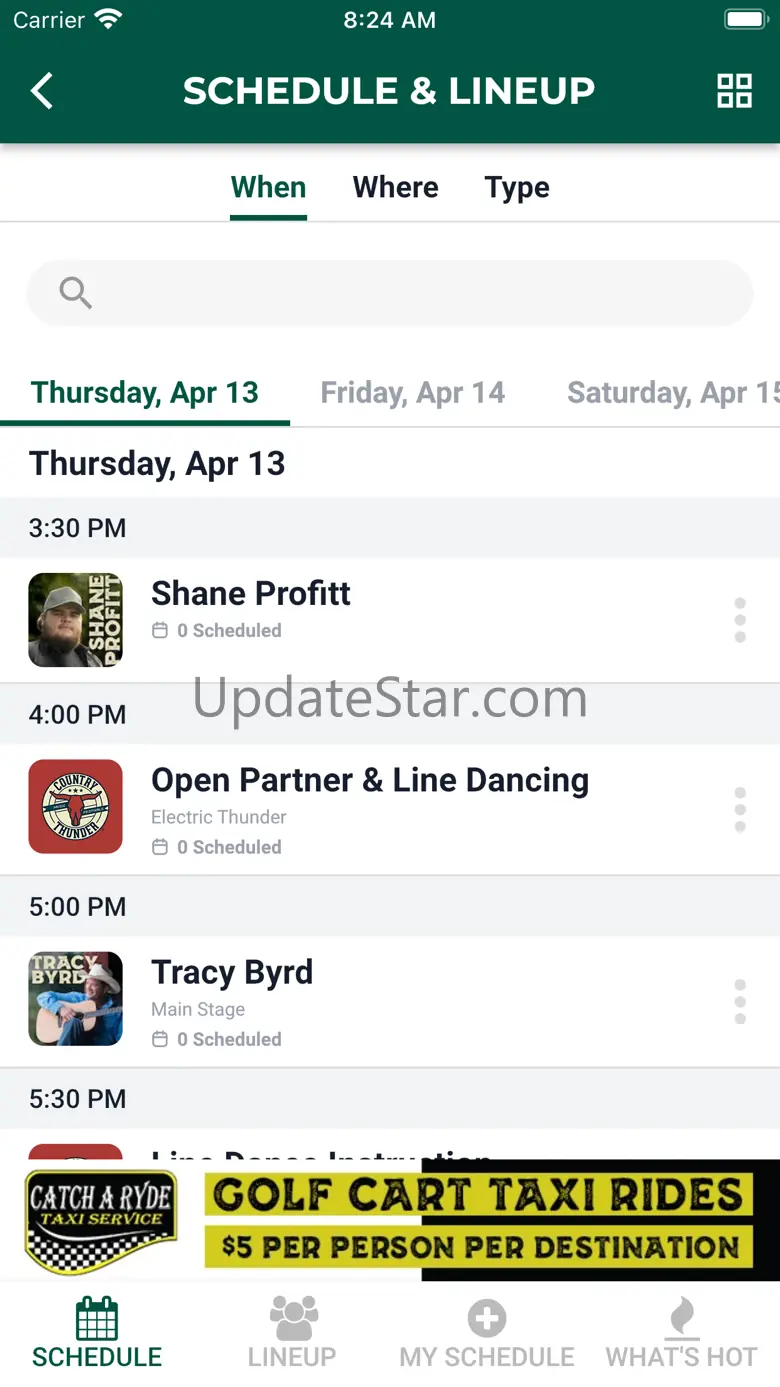This screenshot has height=1387, width=780.
Task: Switch to the Where tab
Action: pyautogui.click(x=395, y=188)
